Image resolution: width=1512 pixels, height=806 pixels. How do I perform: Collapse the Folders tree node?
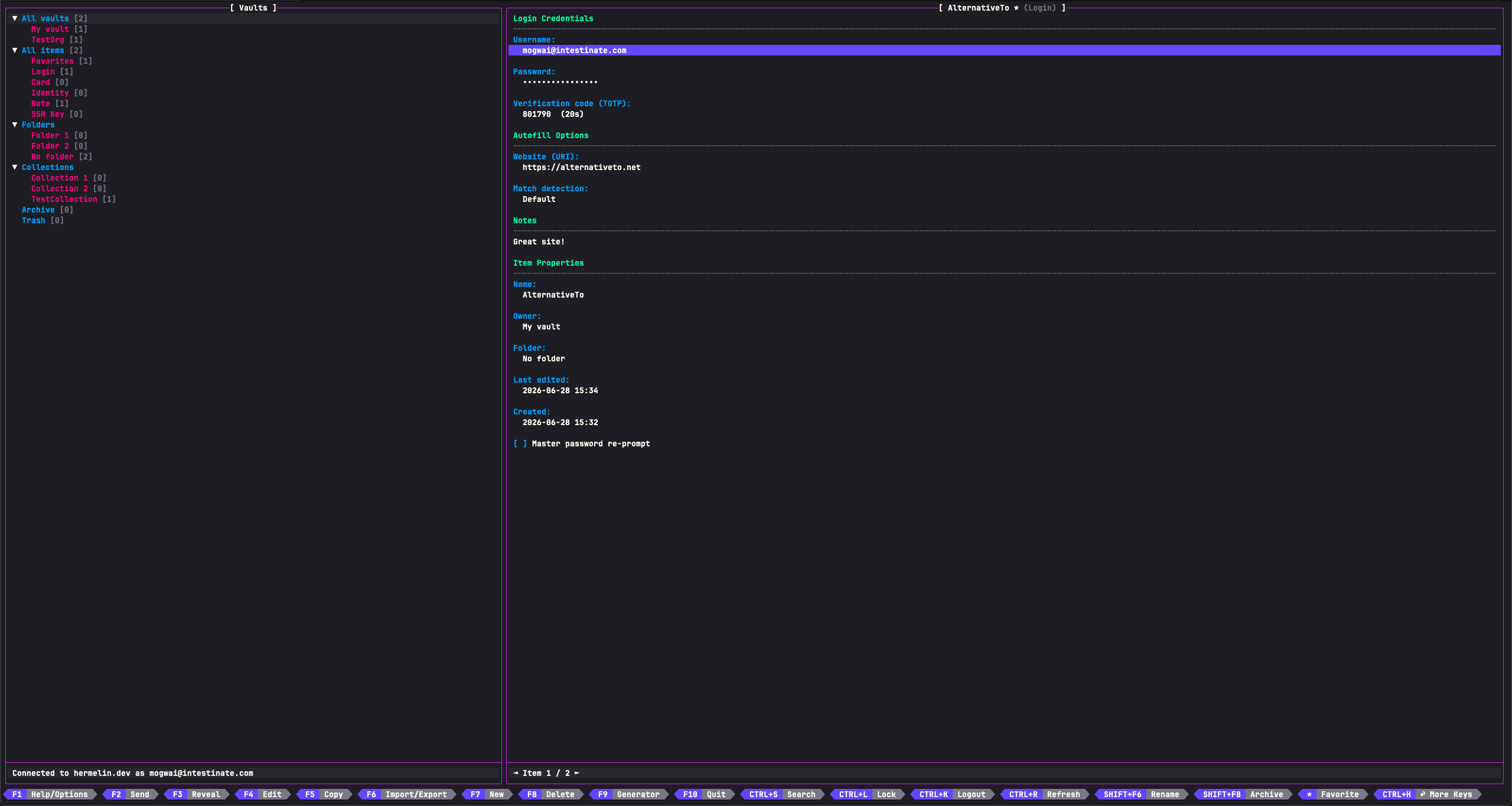point(15,125)
